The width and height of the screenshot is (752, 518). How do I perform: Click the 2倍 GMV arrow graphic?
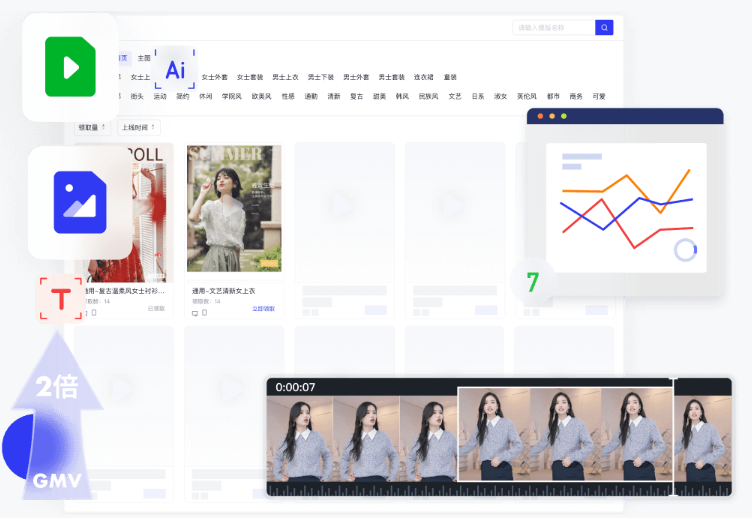(57, 415)
